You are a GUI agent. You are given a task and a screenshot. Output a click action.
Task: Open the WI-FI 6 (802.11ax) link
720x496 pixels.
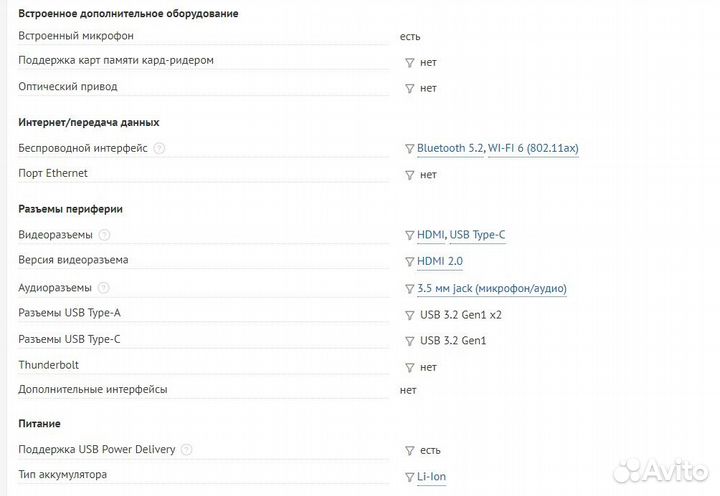click(x=533, y=148)
